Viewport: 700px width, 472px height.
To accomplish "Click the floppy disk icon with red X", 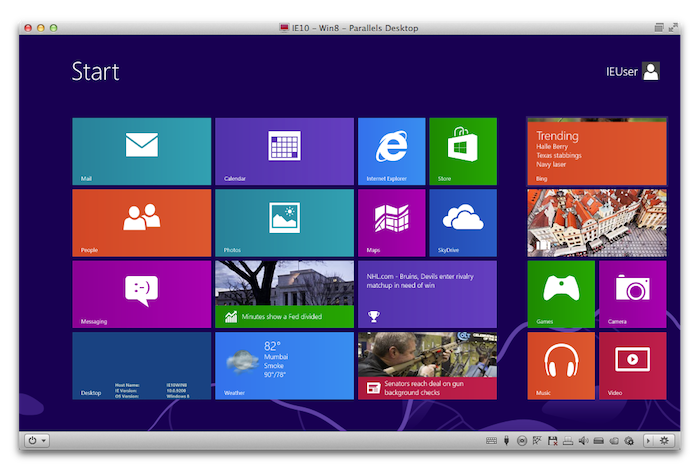I will pos(553,441).
